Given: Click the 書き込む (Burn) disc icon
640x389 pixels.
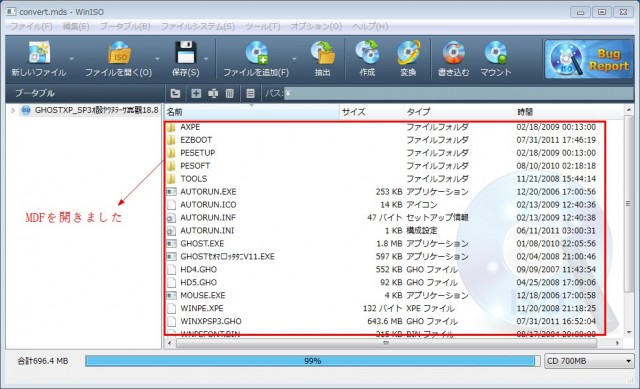Looking at the screenshot, I should (x=453, y=52).
